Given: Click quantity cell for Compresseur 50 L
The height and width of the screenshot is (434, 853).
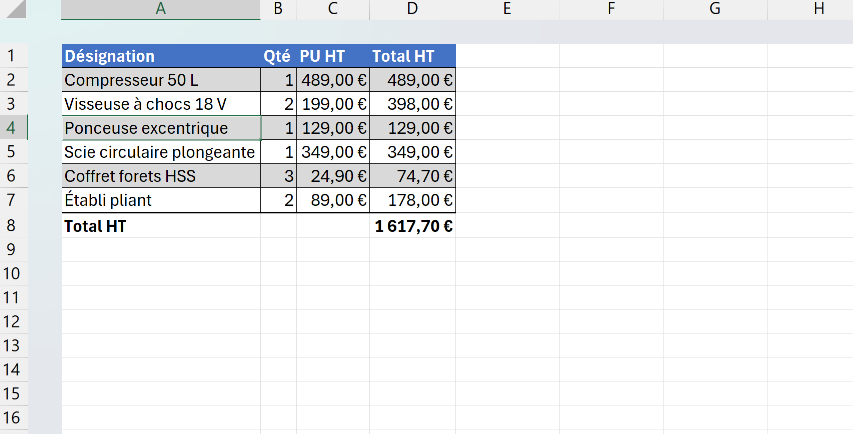Looking at the screenshot, I should [278, 80].
